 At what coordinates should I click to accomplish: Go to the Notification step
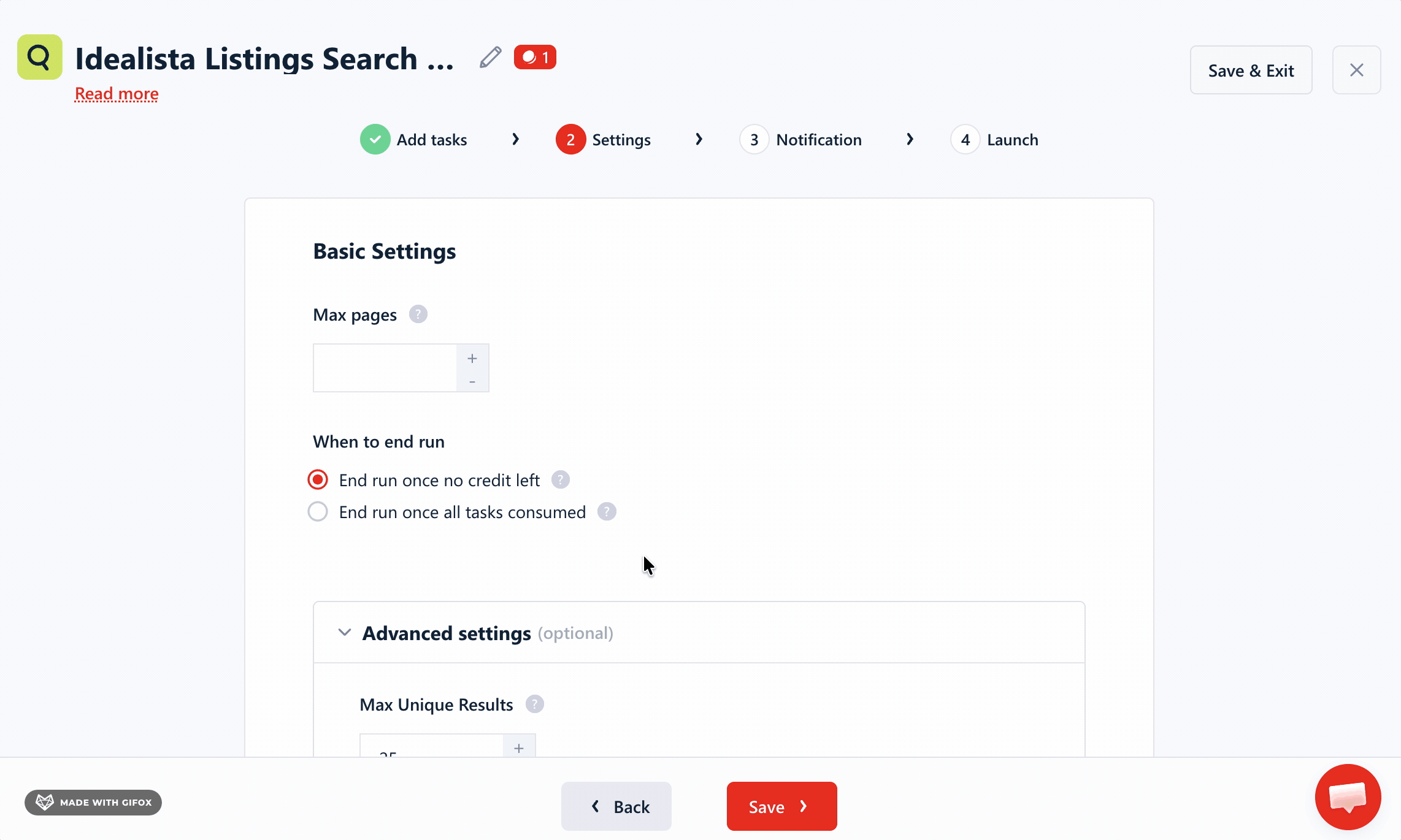[818, 139]
